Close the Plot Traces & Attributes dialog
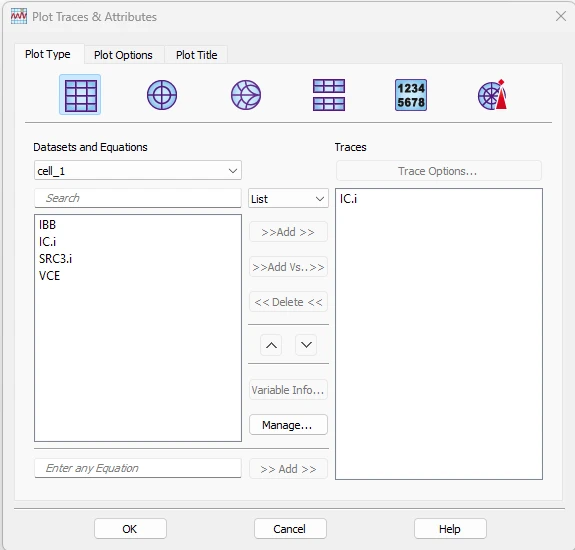Screen dimensions: 575x550 [561, 16]
